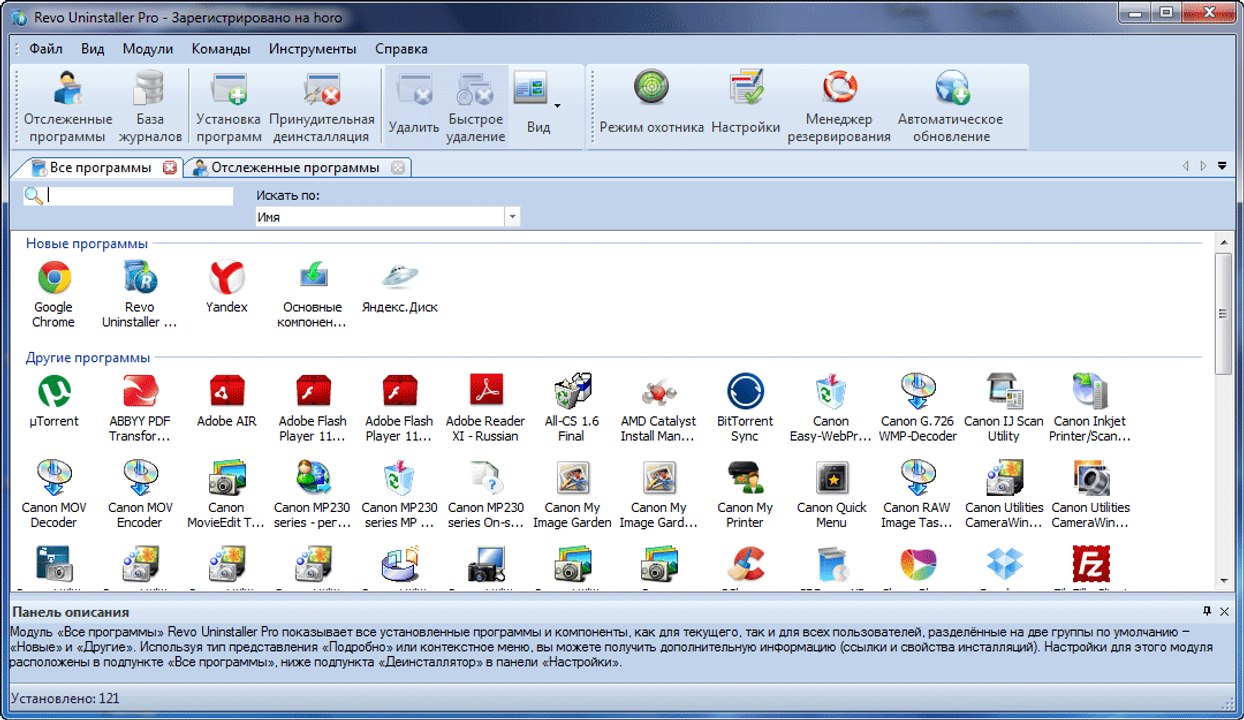Click the vertical scrollbar thumb

point(1223,313)
